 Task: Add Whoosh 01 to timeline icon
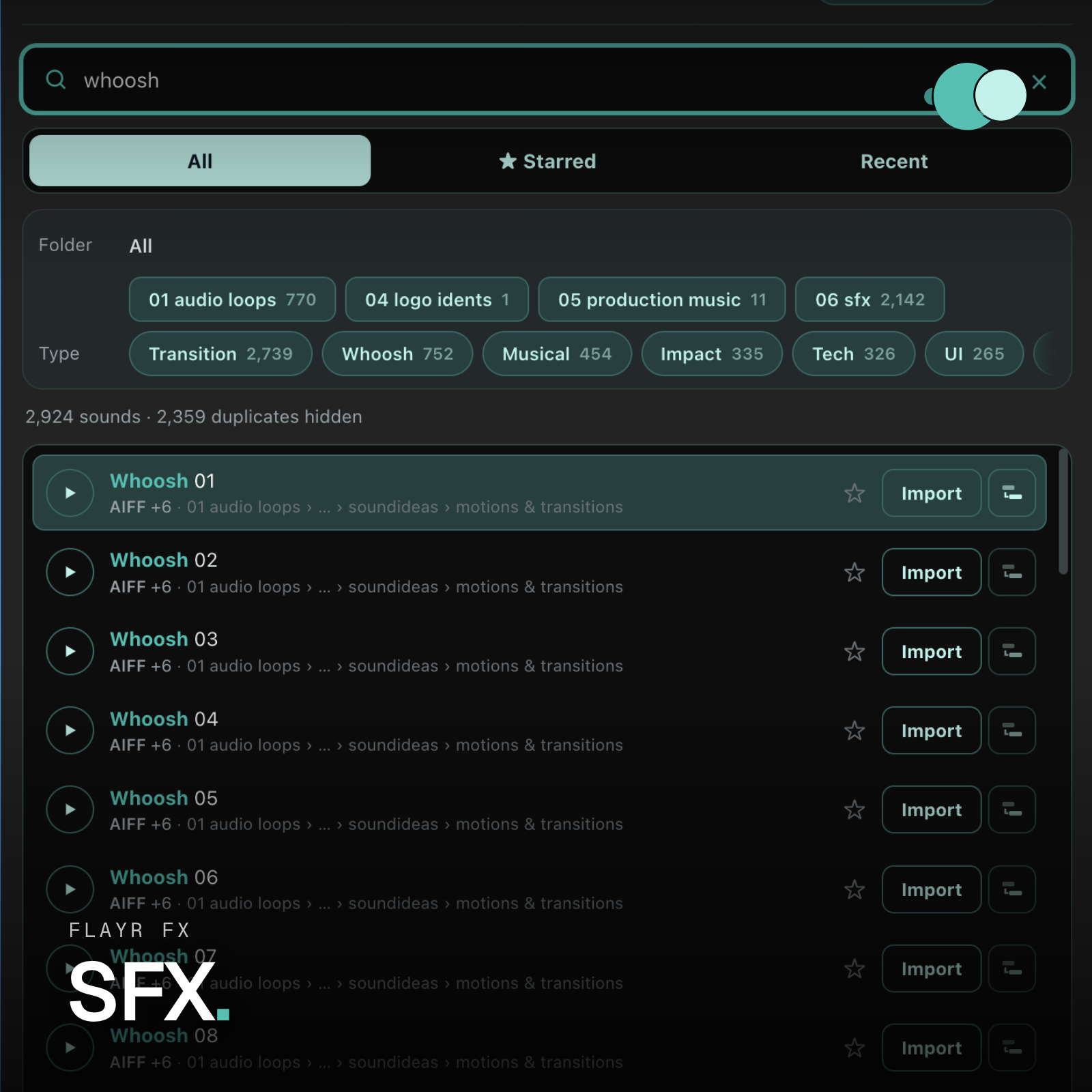pos(1012,493)
